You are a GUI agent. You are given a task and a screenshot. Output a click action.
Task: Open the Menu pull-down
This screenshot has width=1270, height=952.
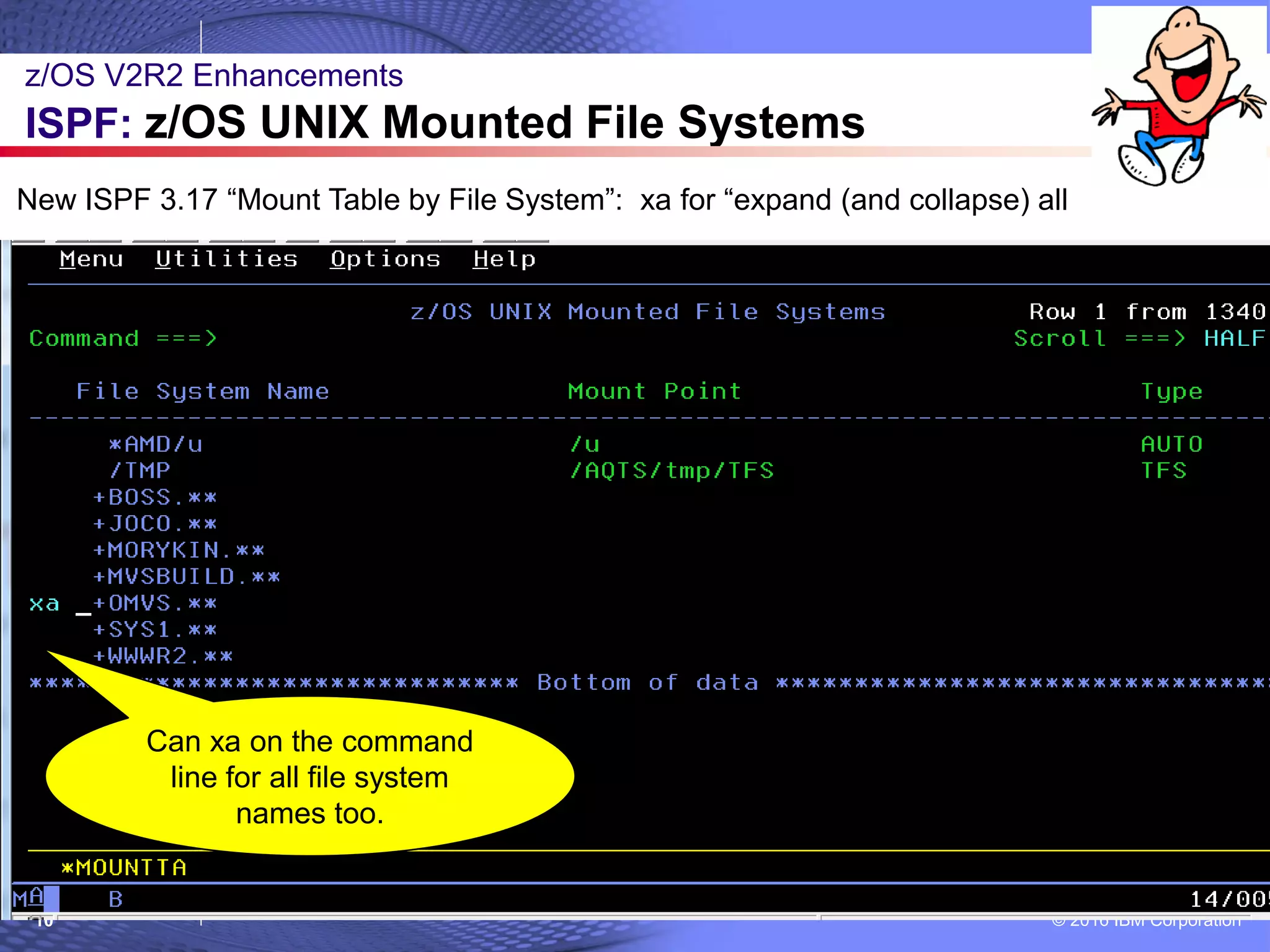tap(91, 259)
